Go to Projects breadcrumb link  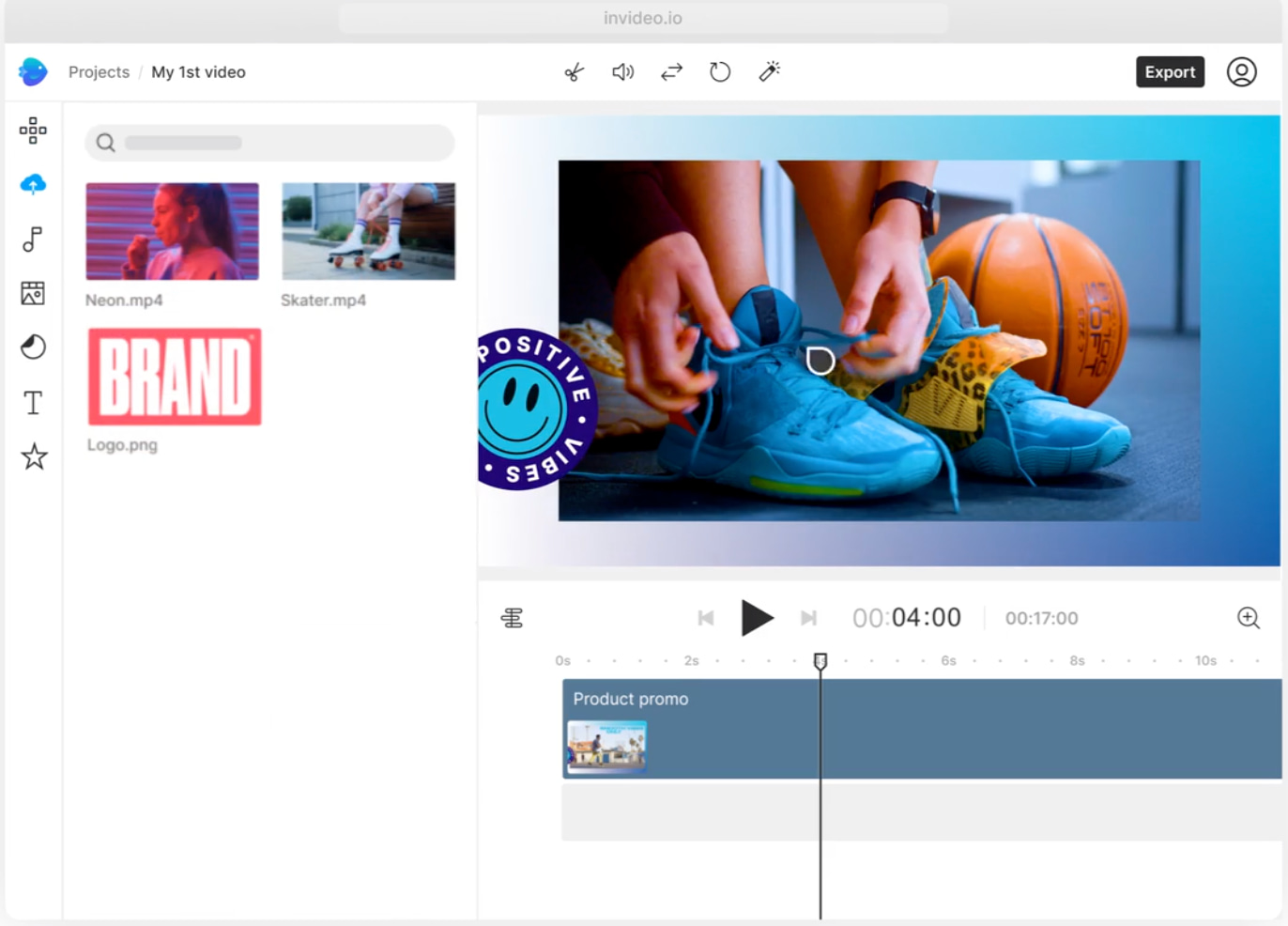click(99, 72)
